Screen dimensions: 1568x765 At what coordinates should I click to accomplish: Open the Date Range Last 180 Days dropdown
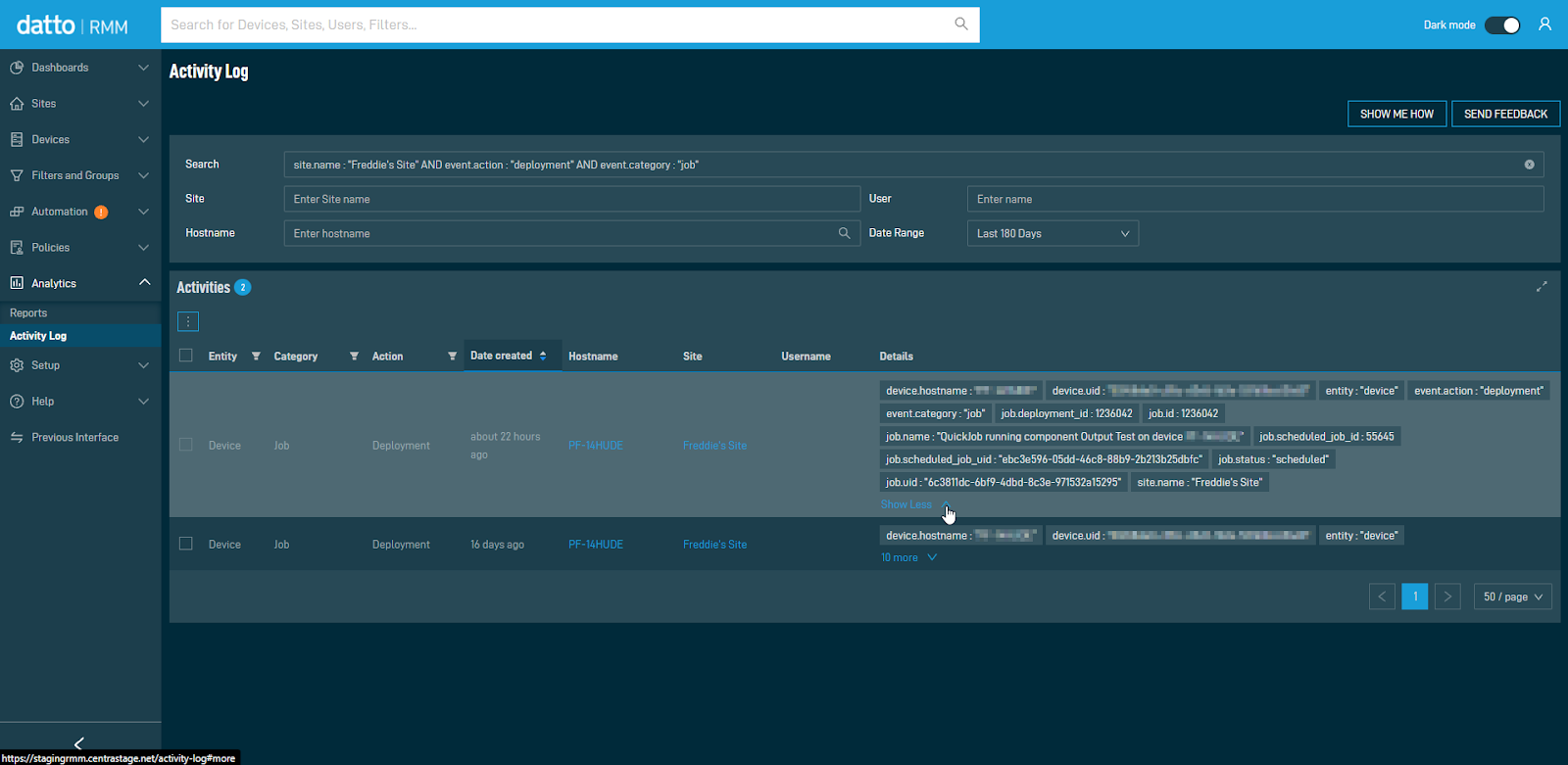pos(1053,233)
